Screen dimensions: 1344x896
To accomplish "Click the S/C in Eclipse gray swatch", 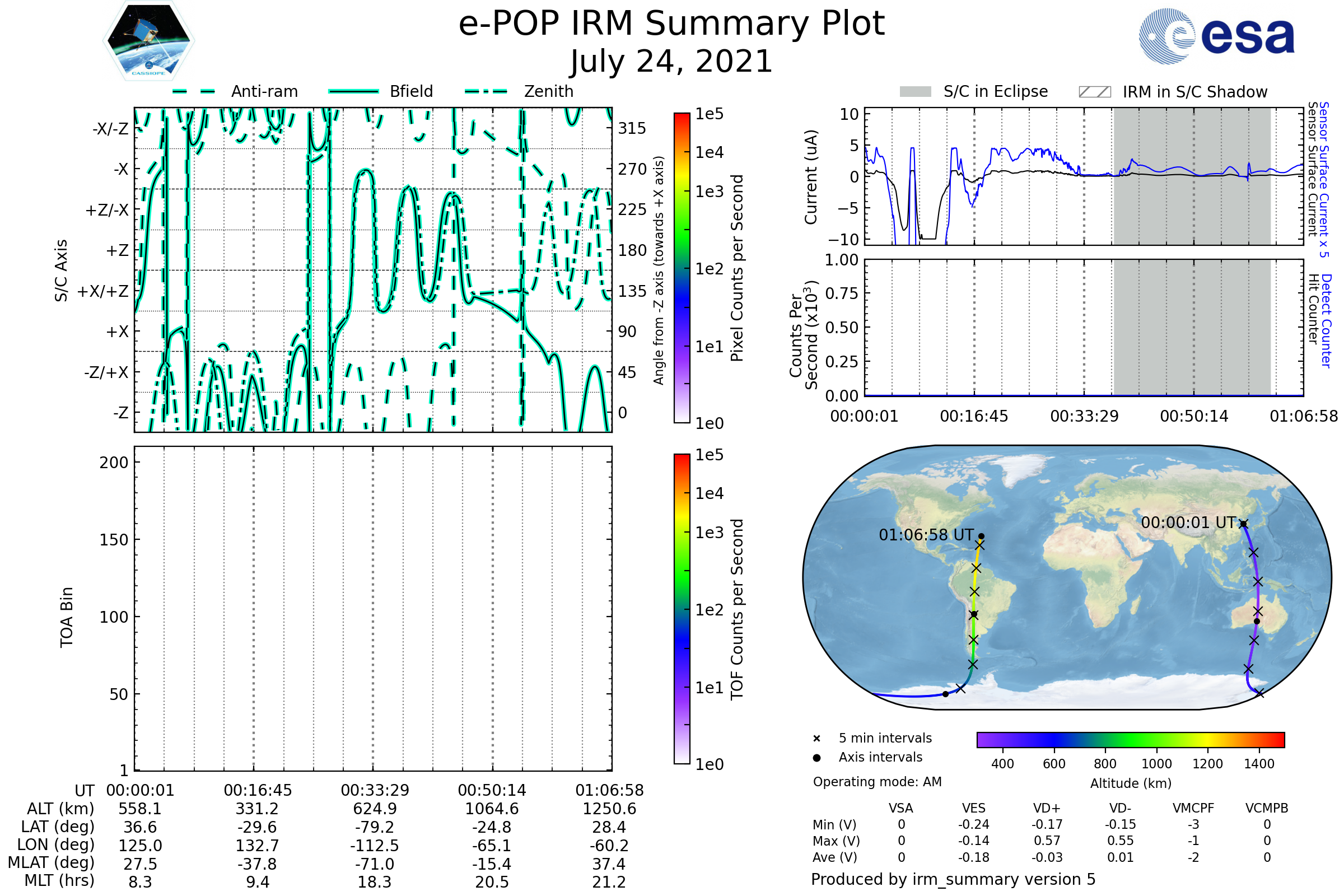I will pyautogui.click(x=915, y=92).
